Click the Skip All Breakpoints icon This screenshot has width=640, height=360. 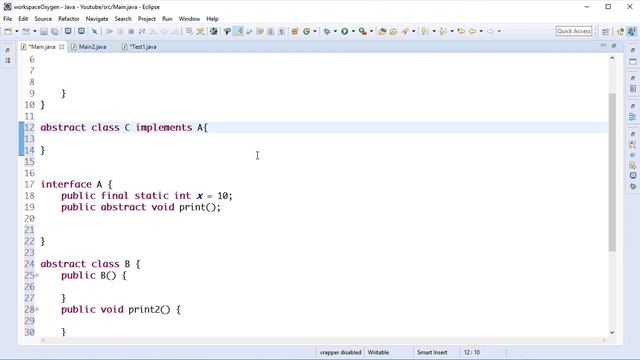coord(94,31)
